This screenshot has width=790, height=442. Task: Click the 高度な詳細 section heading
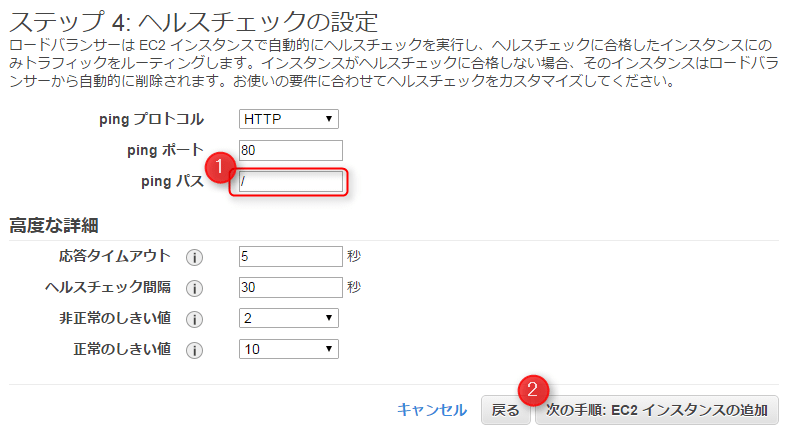click(59, 224)
